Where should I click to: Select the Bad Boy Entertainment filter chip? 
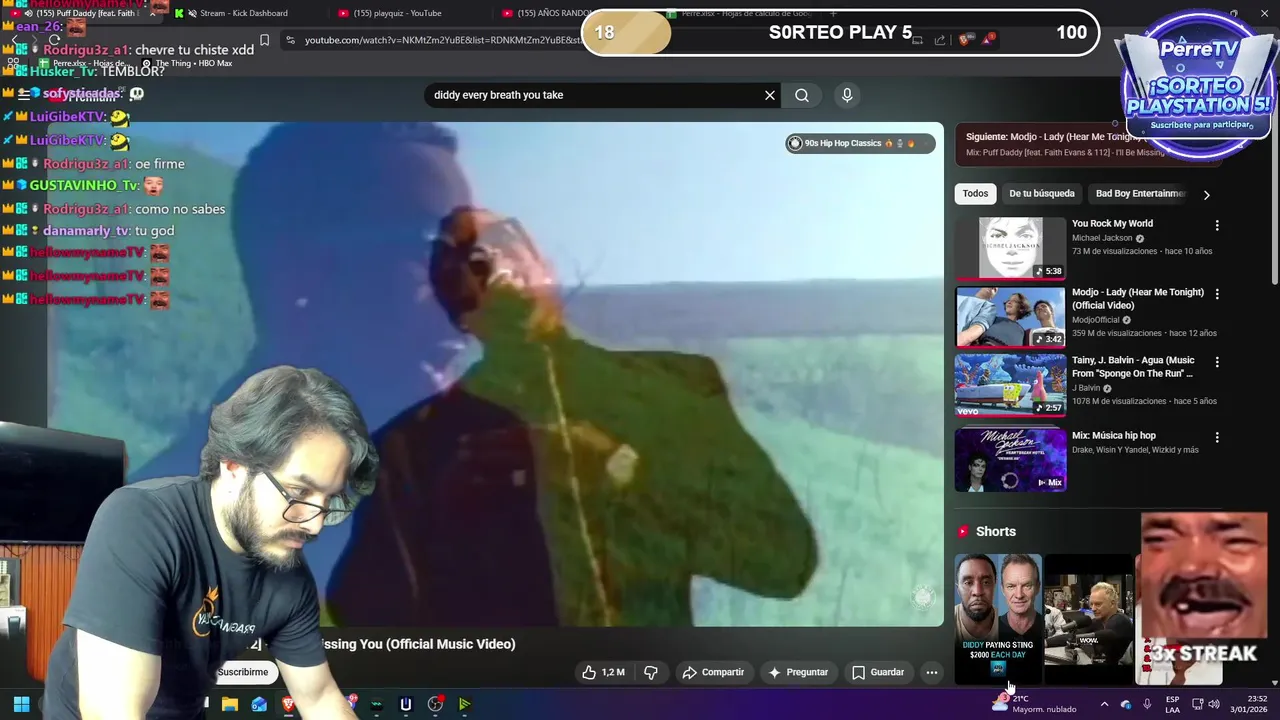coord(1140,194)
